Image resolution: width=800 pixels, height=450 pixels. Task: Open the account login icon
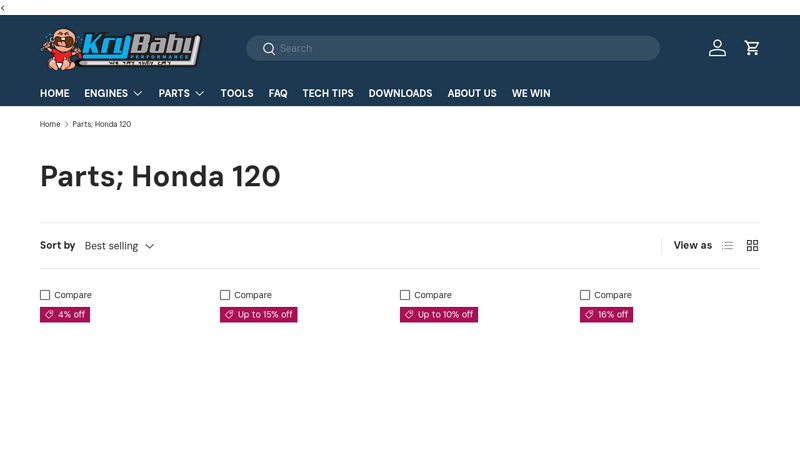717,48
